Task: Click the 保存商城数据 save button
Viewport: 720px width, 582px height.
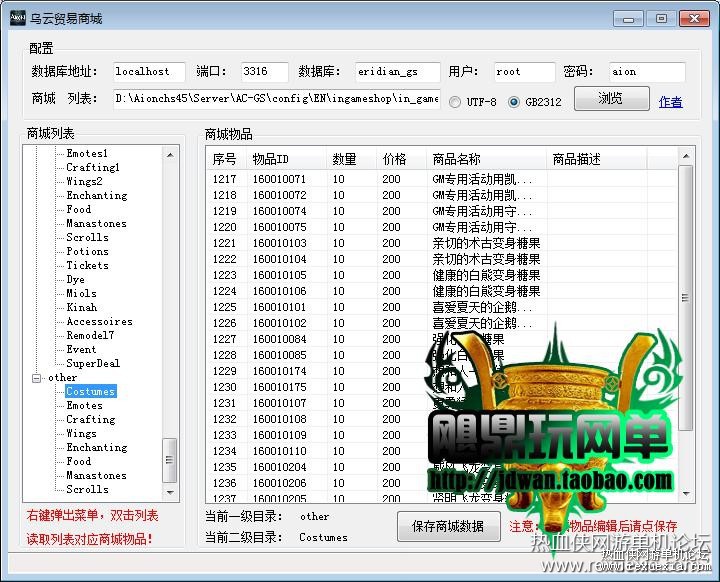Action: pos(449,526)
